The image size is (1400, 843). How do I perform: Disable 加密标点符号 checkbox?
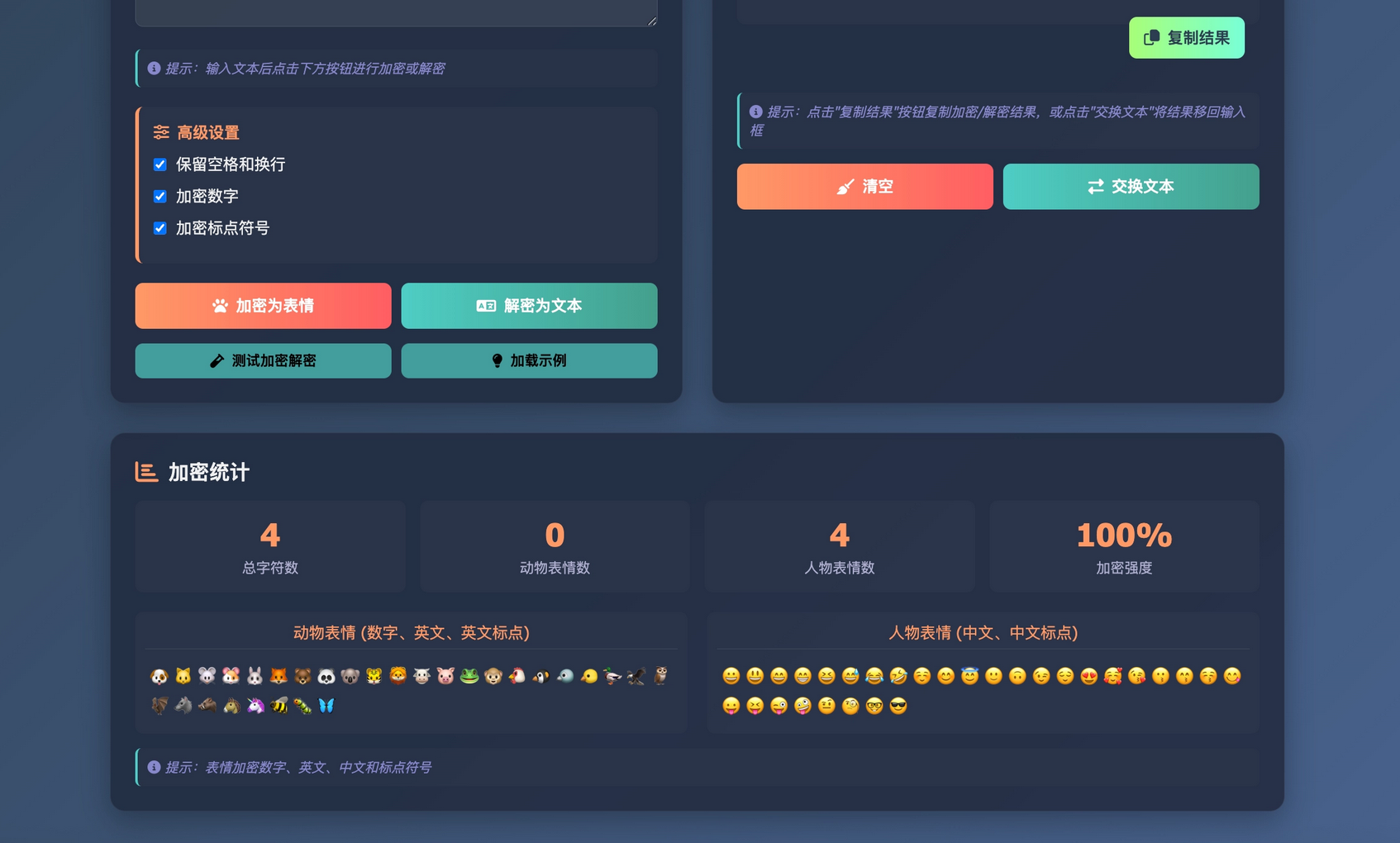160,228
